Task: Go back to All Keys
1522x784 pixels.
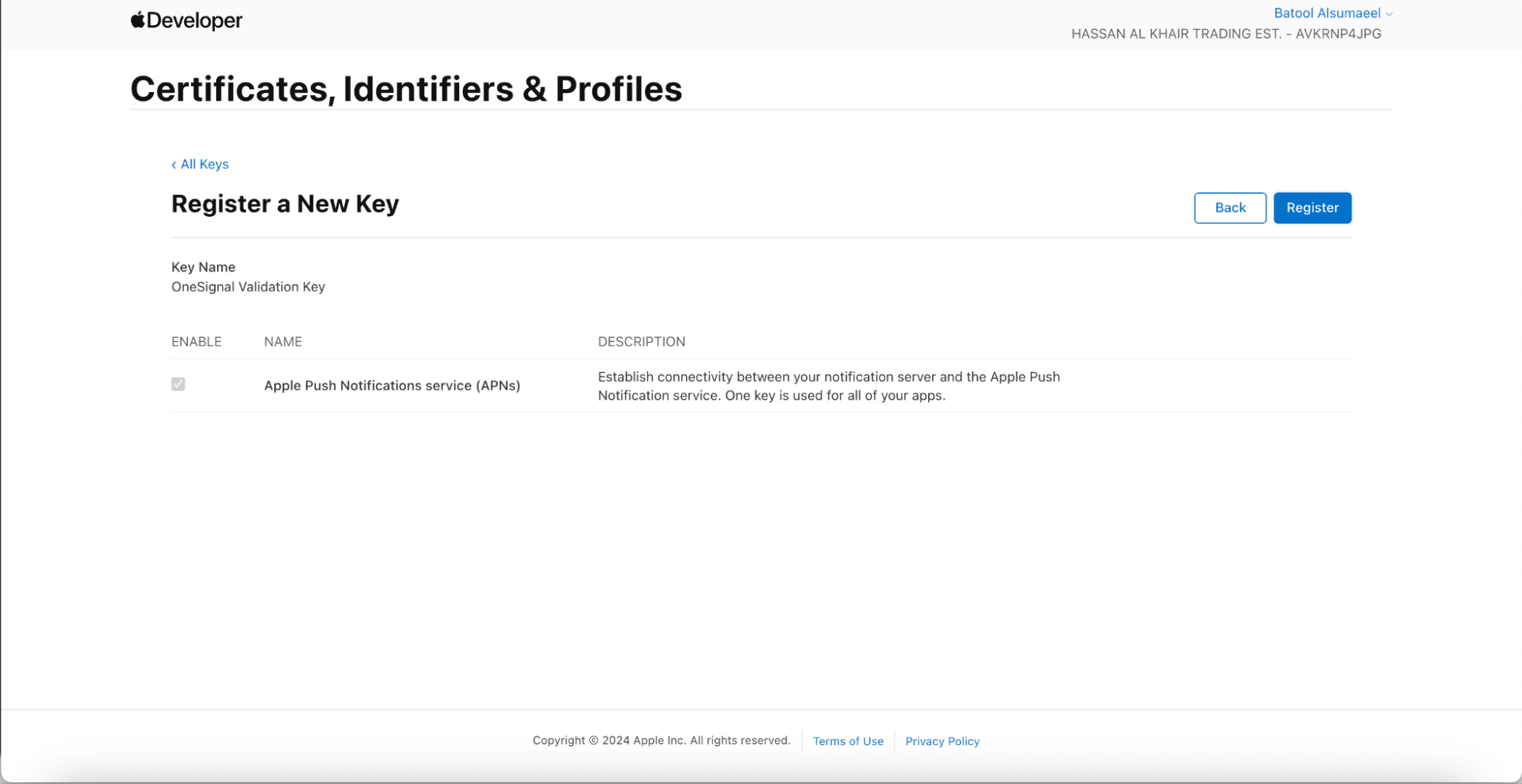Action: point(204,164)
